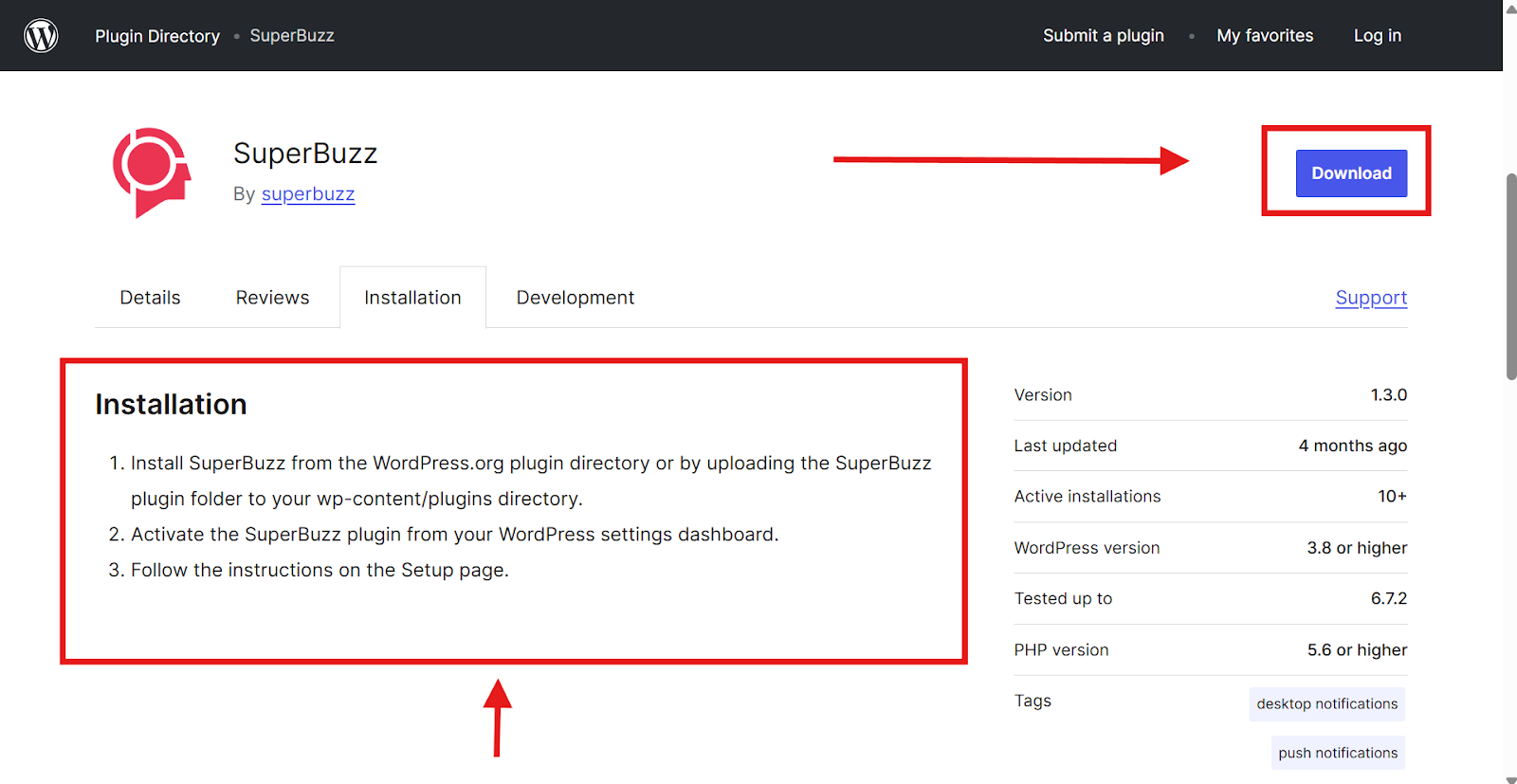Switch to the Reviews tab
The width and height of the screenshot is (1517, 784).
point(272,298)
